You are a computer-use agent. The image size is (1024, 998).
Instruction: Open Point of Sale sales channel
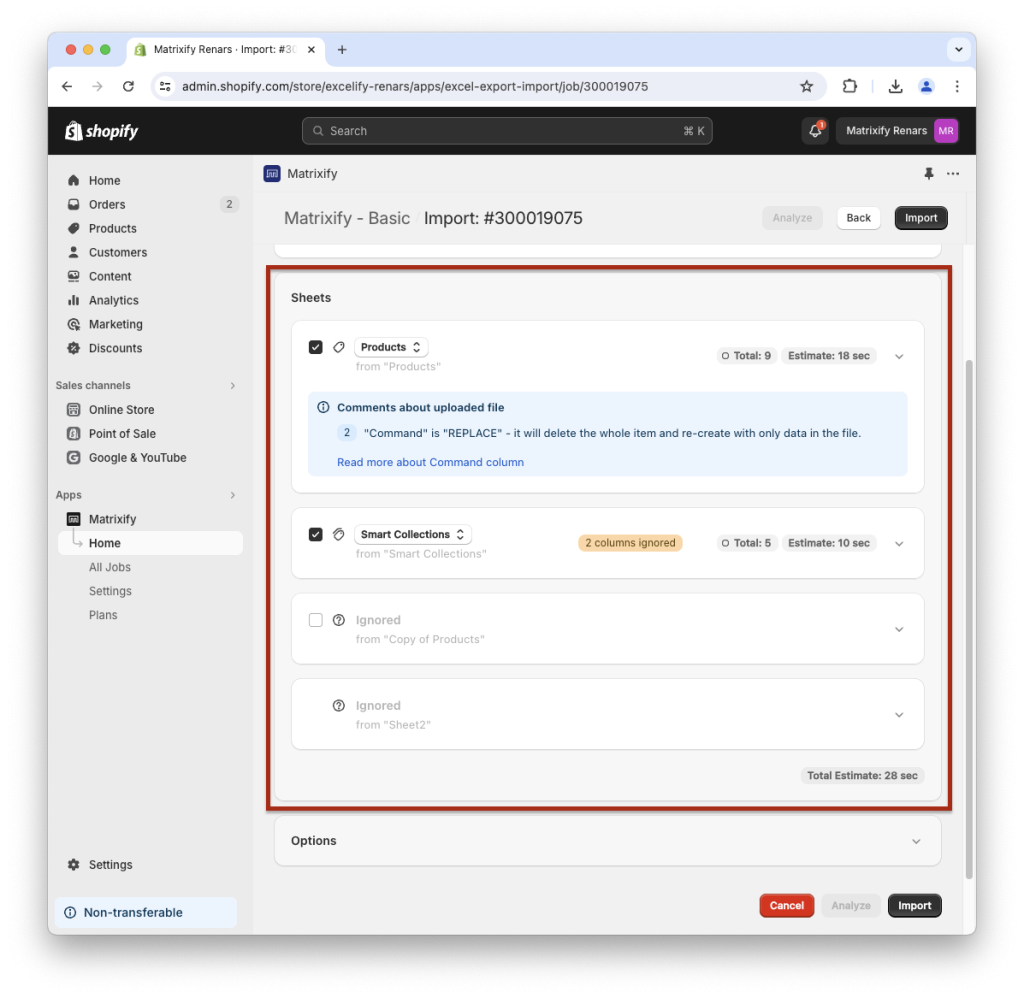123,433
